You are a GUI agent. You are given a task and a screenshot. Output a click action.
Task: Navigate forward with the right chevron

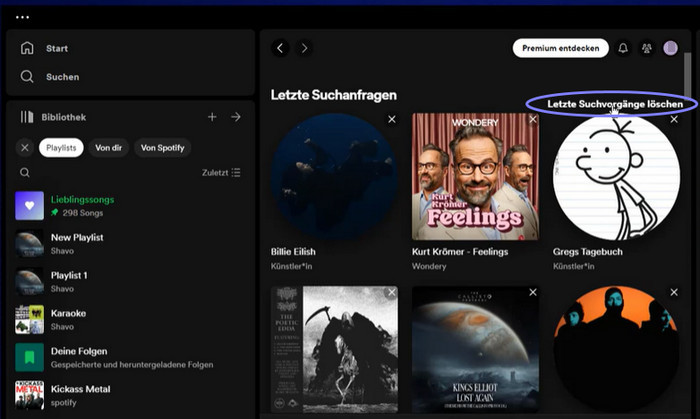(x=304, y=48)
